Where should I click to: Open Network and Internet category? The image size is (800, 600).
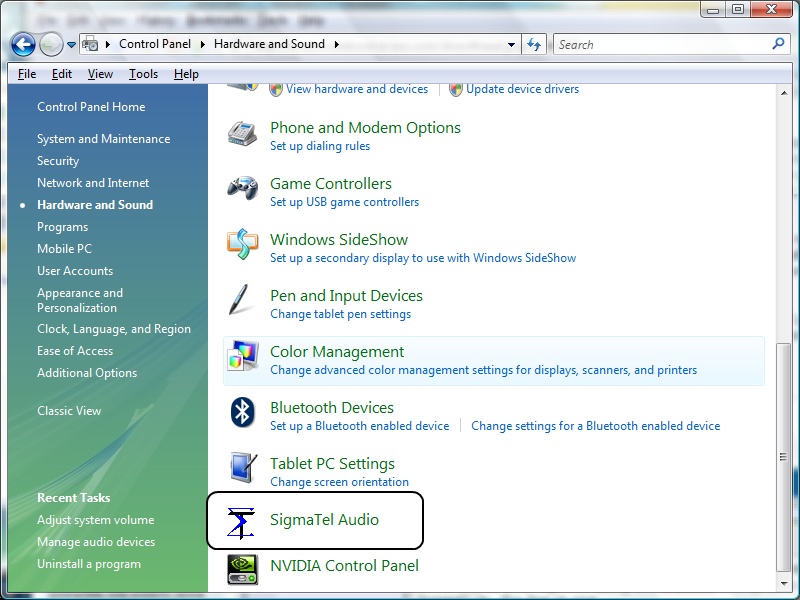[x=93, y=183]
